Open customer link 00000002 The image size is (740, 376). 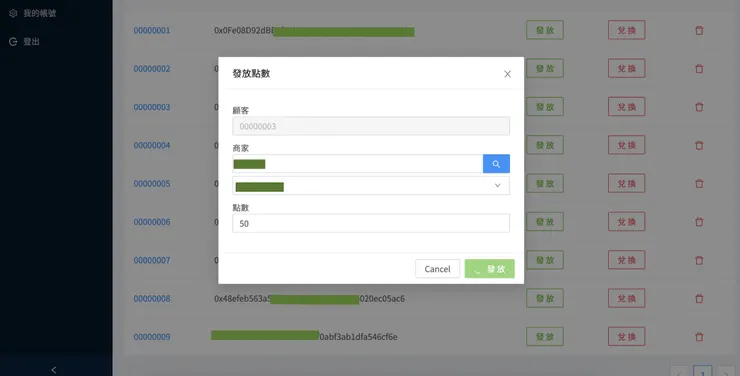coord(152,68)
